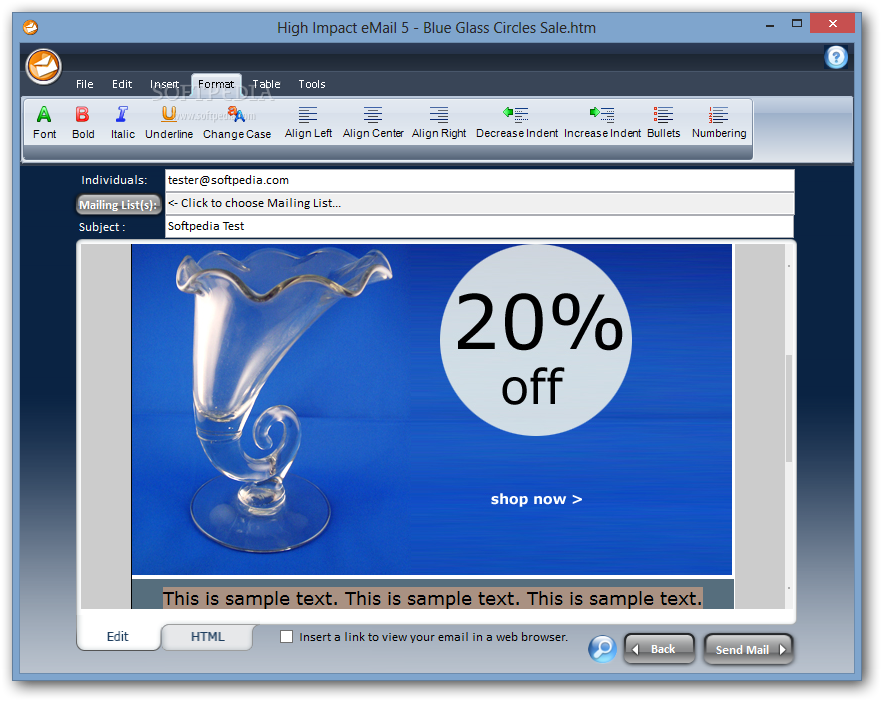Open the File menu
The width and height of the screenshot is (882, 701).
coord(84,84)
